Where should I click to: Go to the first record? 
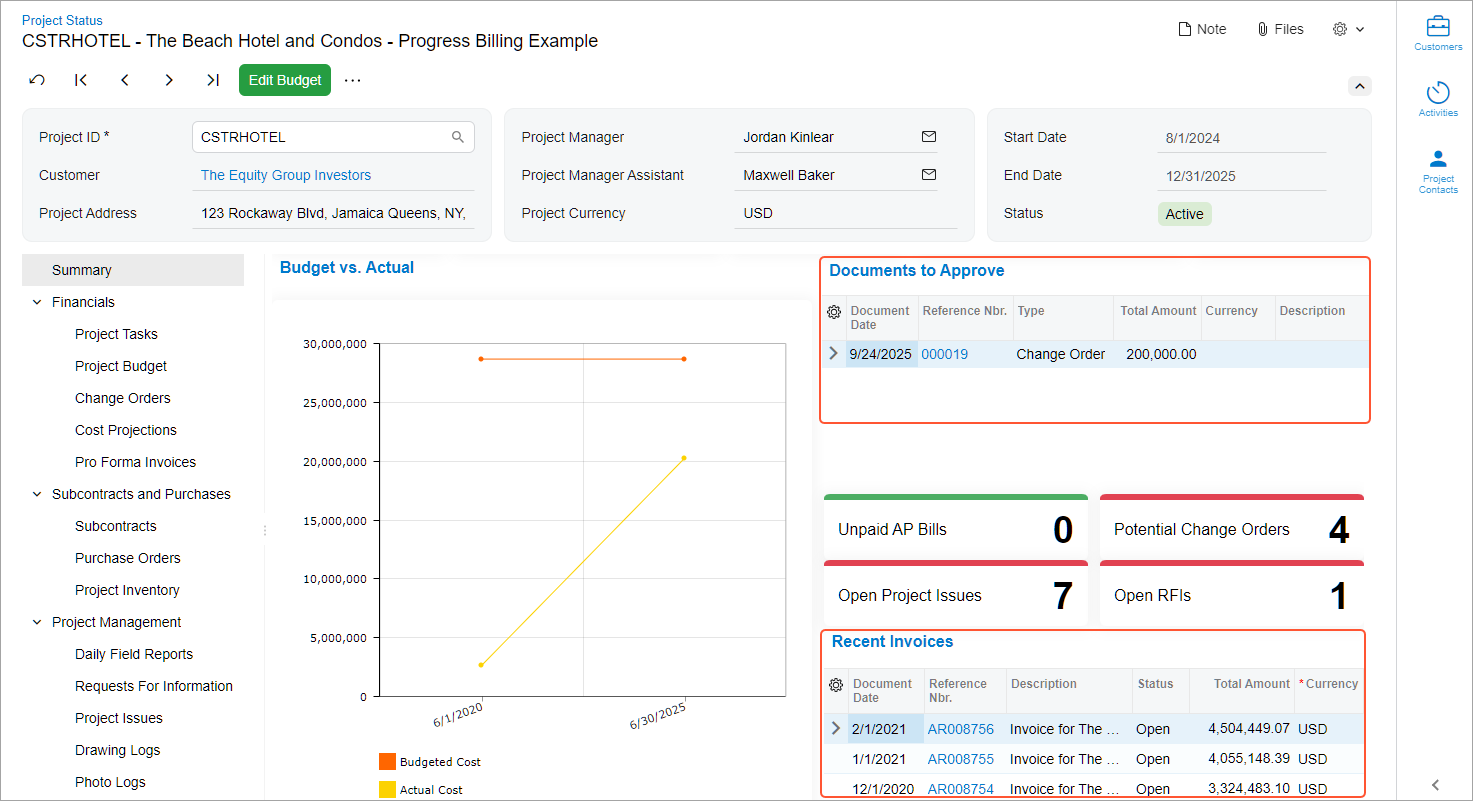tap(81, 80)
